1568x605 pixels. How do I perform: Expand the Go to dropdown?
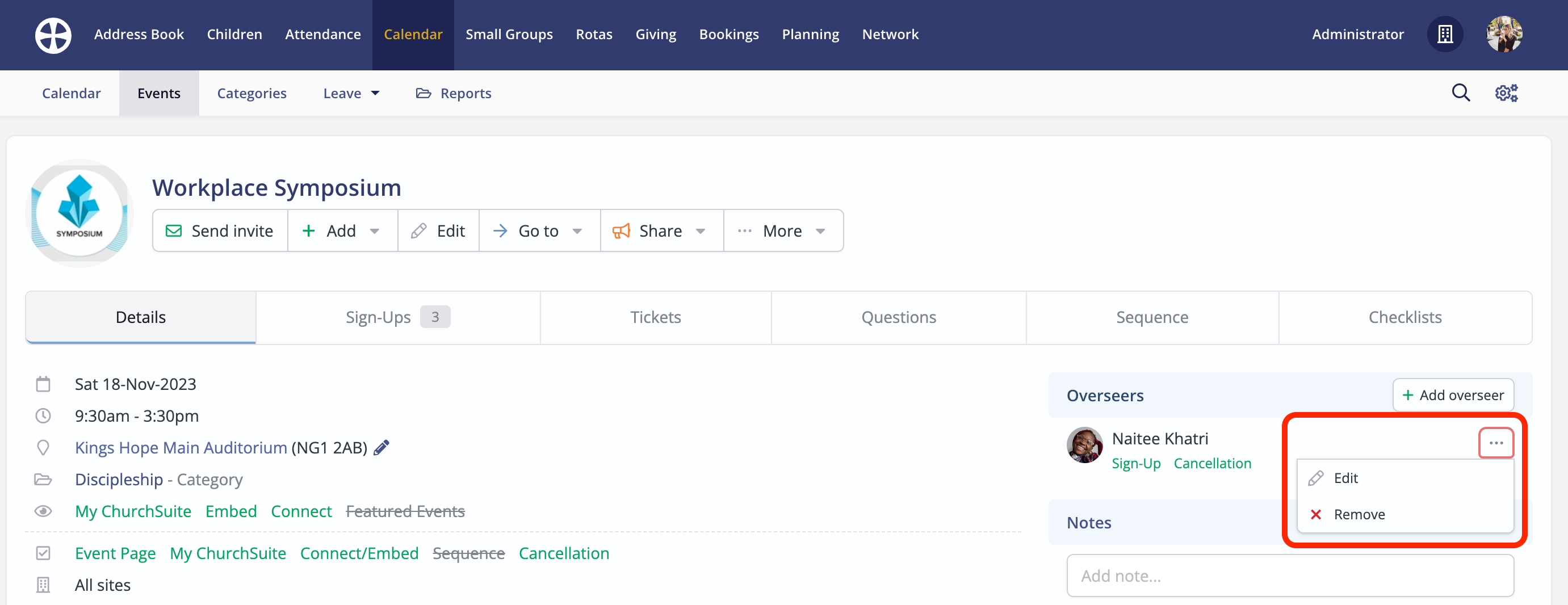coord(540,230)
